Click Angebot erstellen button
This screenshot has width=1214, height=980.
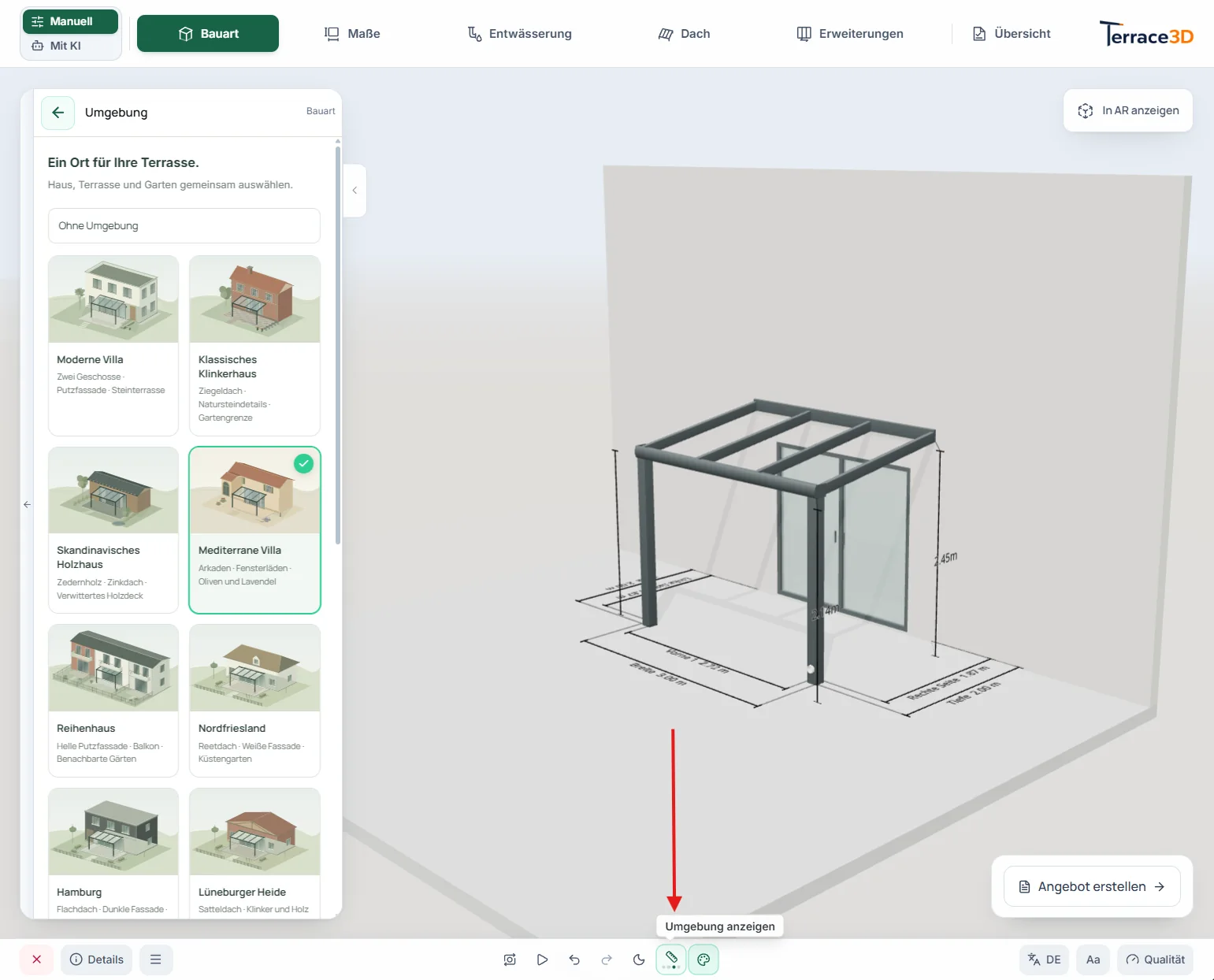point(1092,886)
